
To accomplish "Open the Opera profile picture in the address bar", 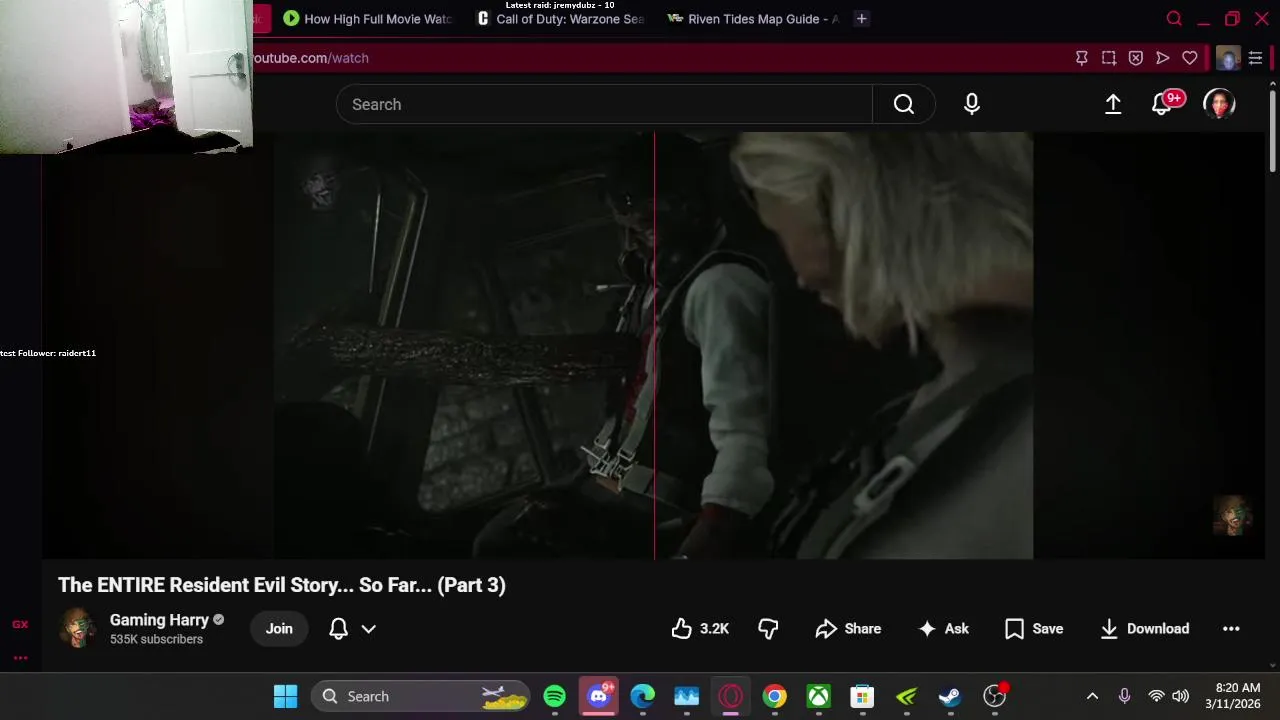I will [1228, 58].
